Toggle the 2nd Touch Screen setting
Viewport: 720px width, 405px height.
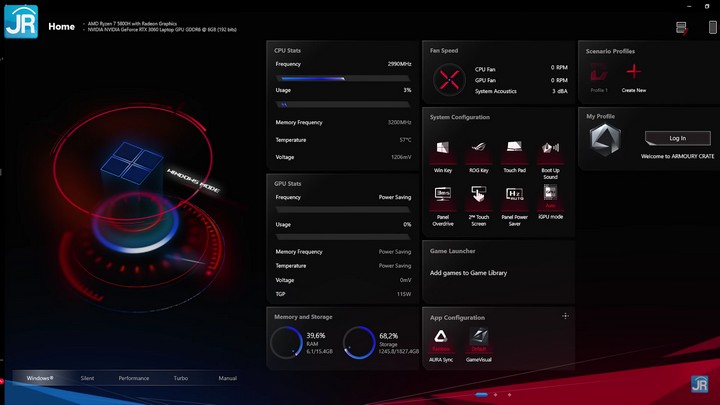[x=478, y=194]
